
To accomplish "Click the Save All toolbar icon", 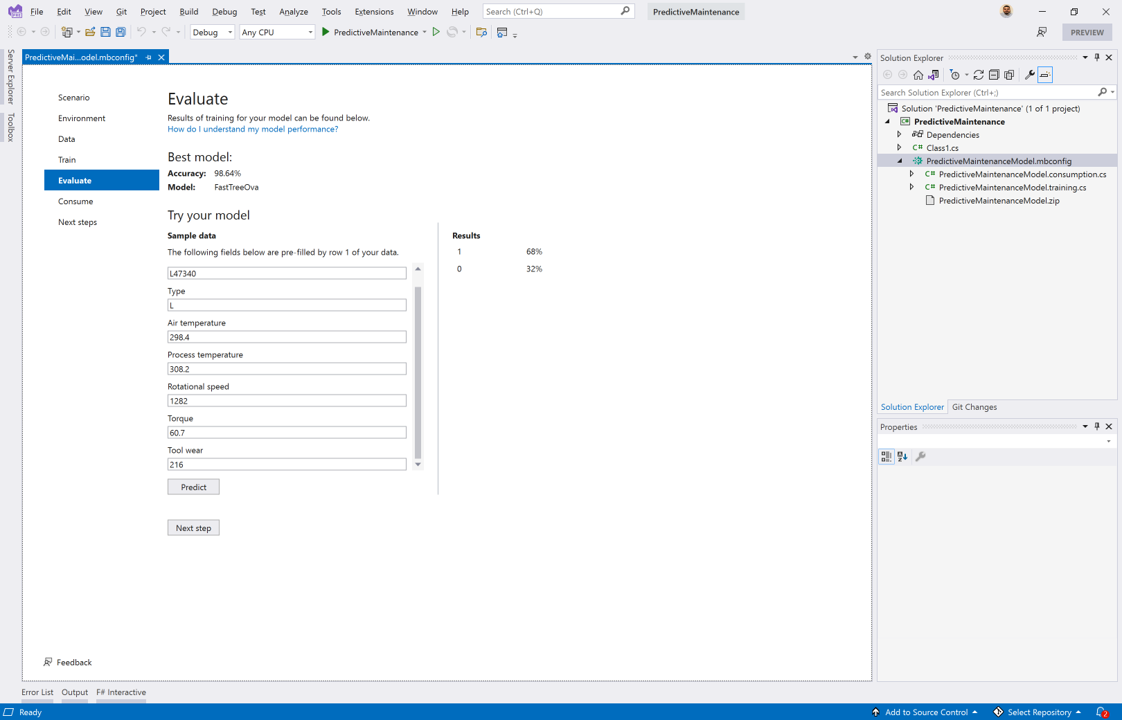I will [x=121, y=32].
